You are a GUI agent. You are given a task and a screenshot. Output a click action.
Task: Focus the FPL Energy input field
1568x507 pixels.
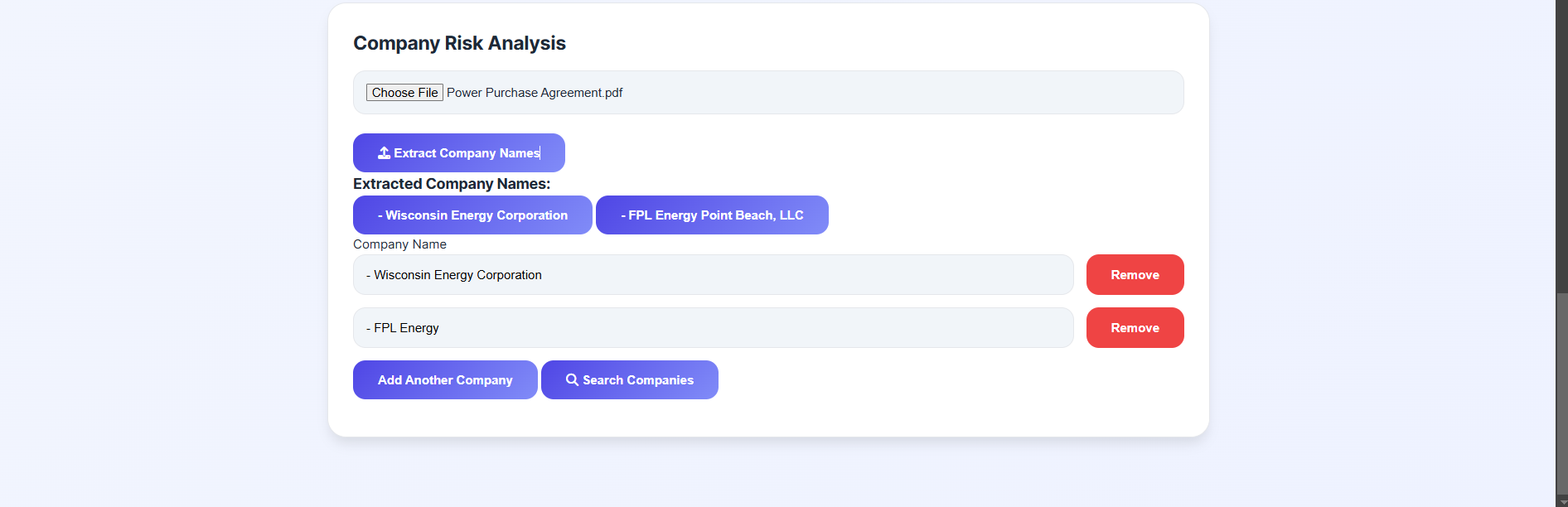[x=713, y=328]
